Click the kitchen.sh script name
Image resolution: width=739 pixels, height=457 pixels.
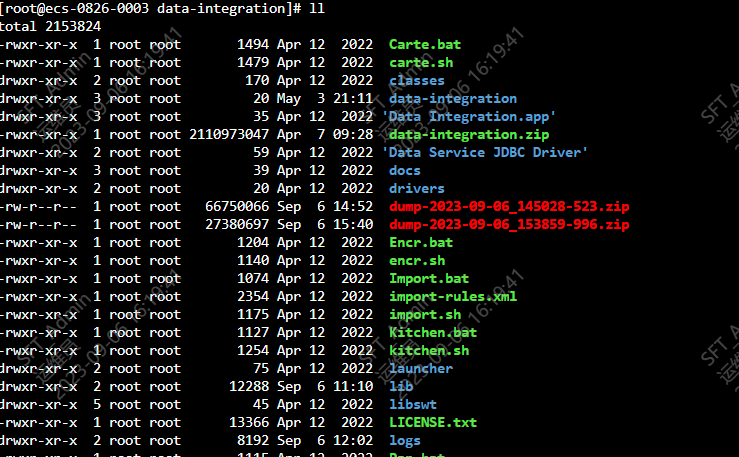[x=429, y=350]
